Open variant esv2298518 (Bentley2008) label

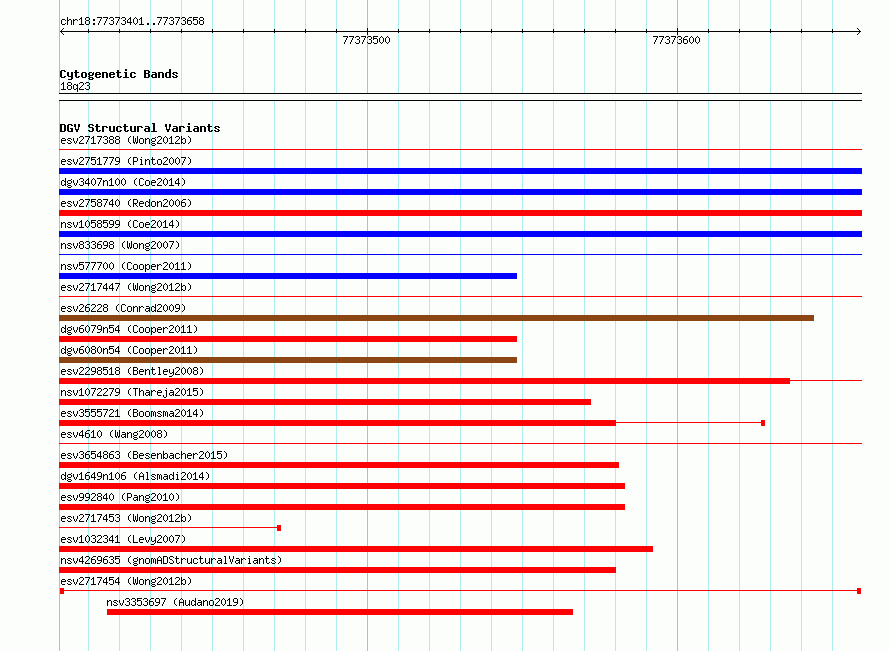[x=132, y=371]
